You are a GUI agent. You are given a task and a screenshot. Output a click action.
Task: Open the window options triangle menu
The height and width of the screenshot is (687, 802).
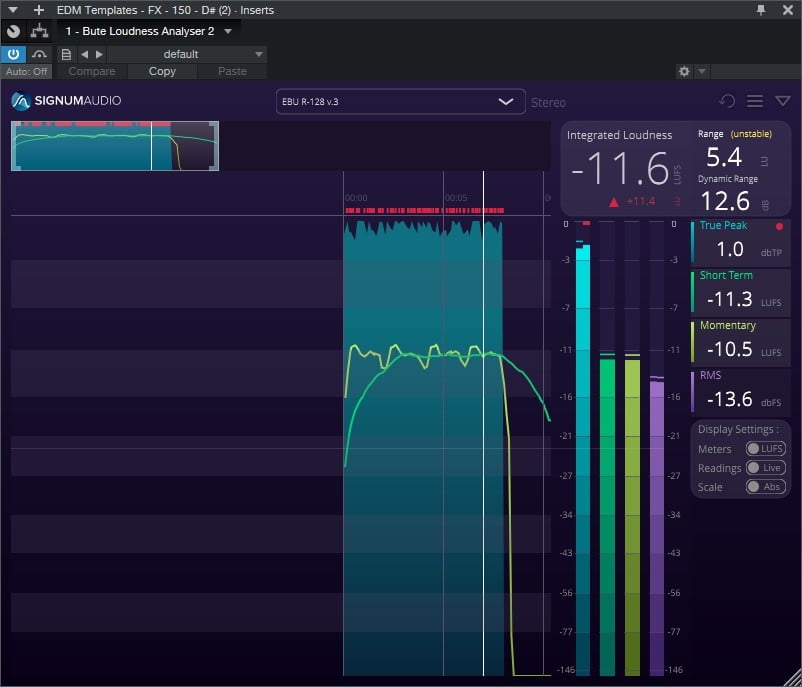[13, 10]
